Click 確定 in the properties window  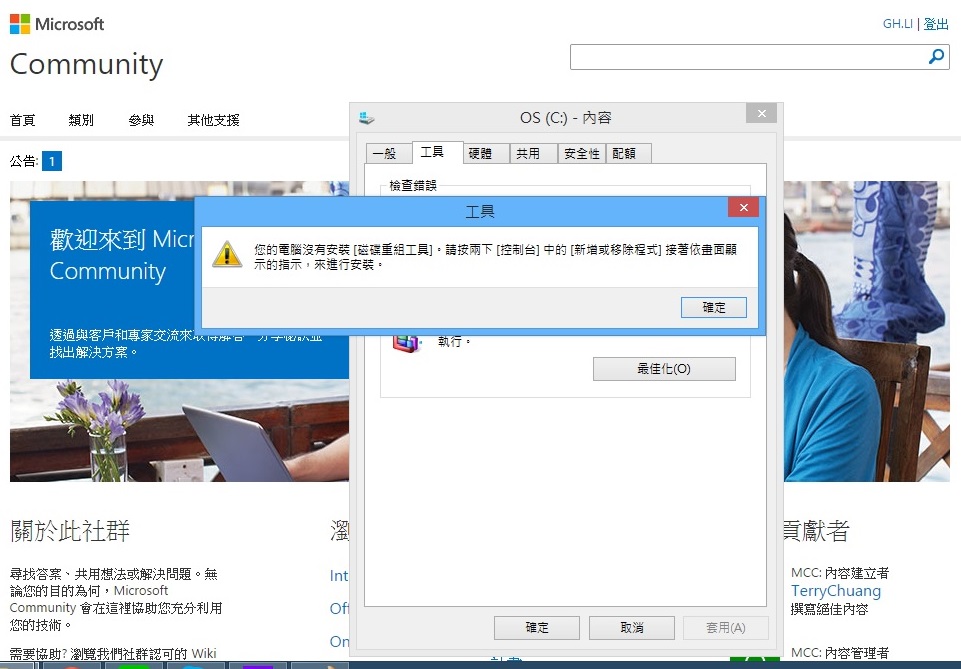(537, 627)
